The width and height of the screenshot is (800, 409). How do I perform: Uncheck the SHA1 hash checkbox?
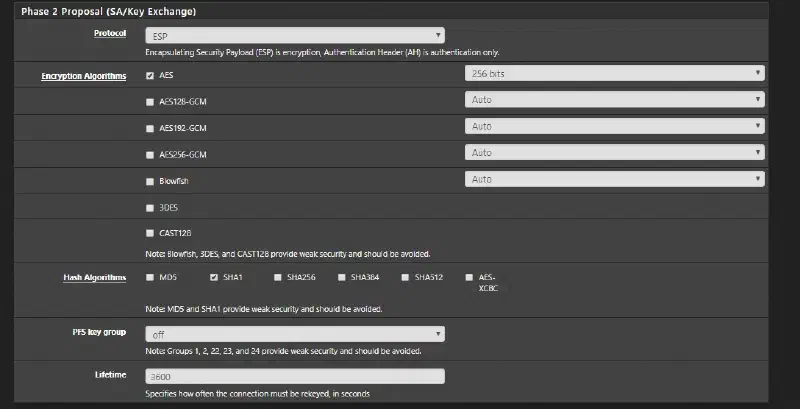click(x=214, y=277)
